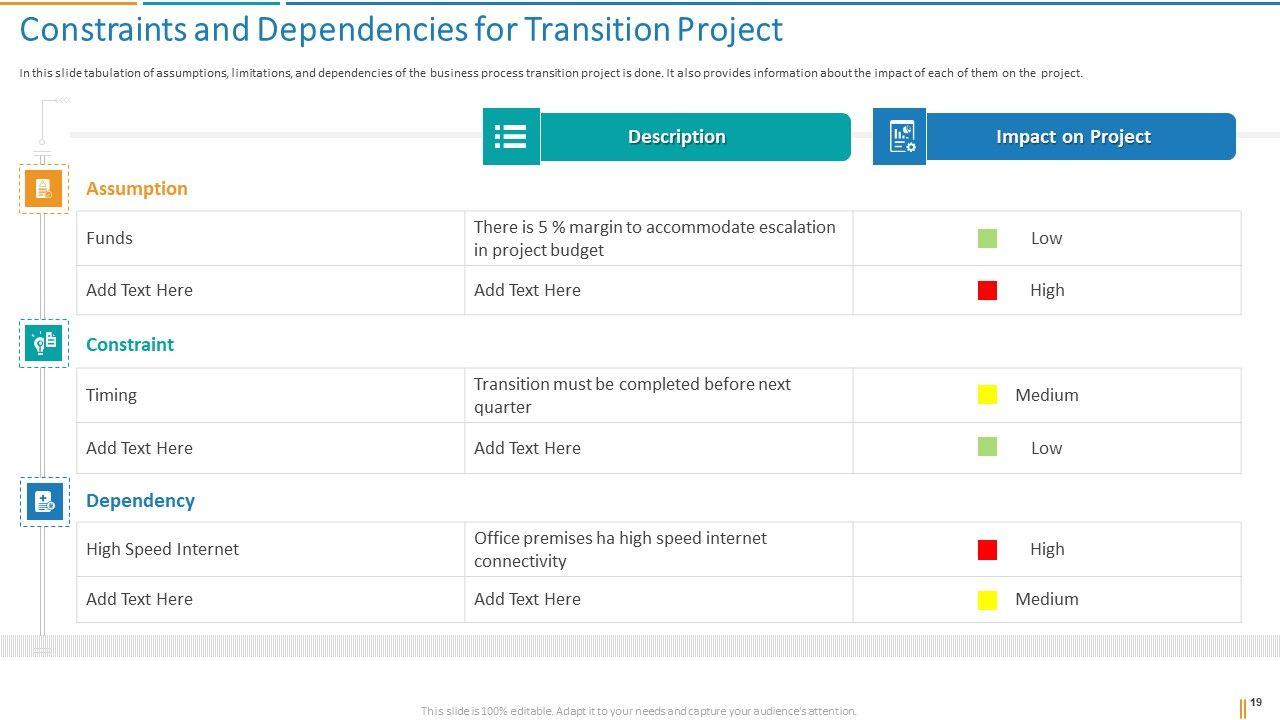Click the list icon beside Description
This screenshot has height=720, width=1280.
pos(510,137)
